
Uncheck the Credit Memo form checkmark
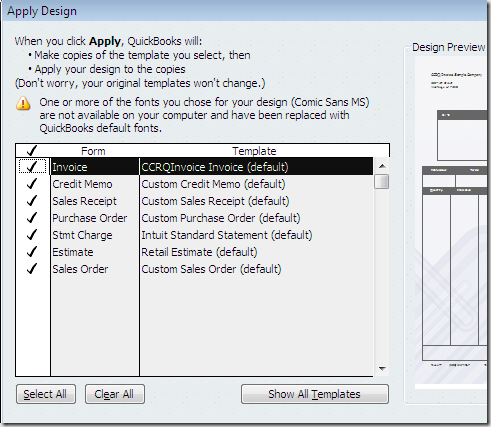(32, 184)
